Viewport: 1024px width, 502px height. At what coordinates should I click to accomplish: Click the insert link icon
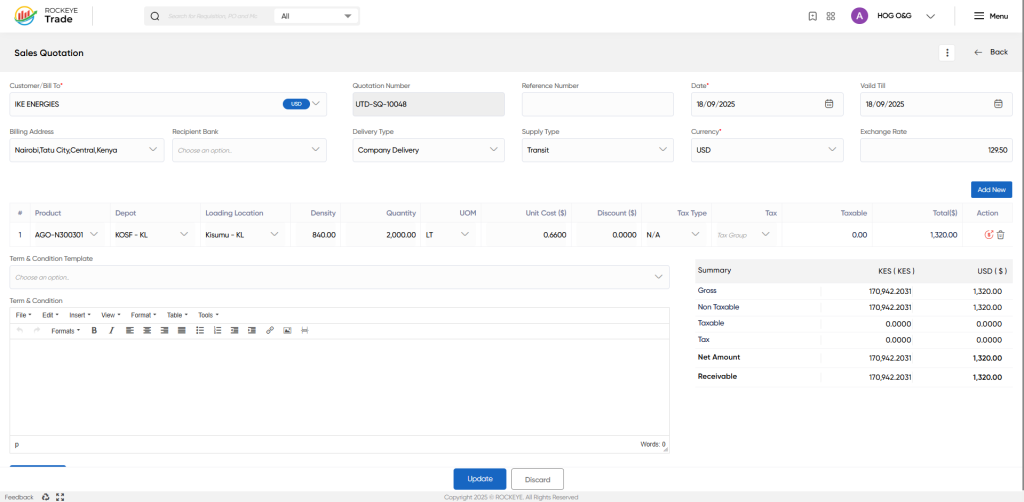(x=270, y=331)
